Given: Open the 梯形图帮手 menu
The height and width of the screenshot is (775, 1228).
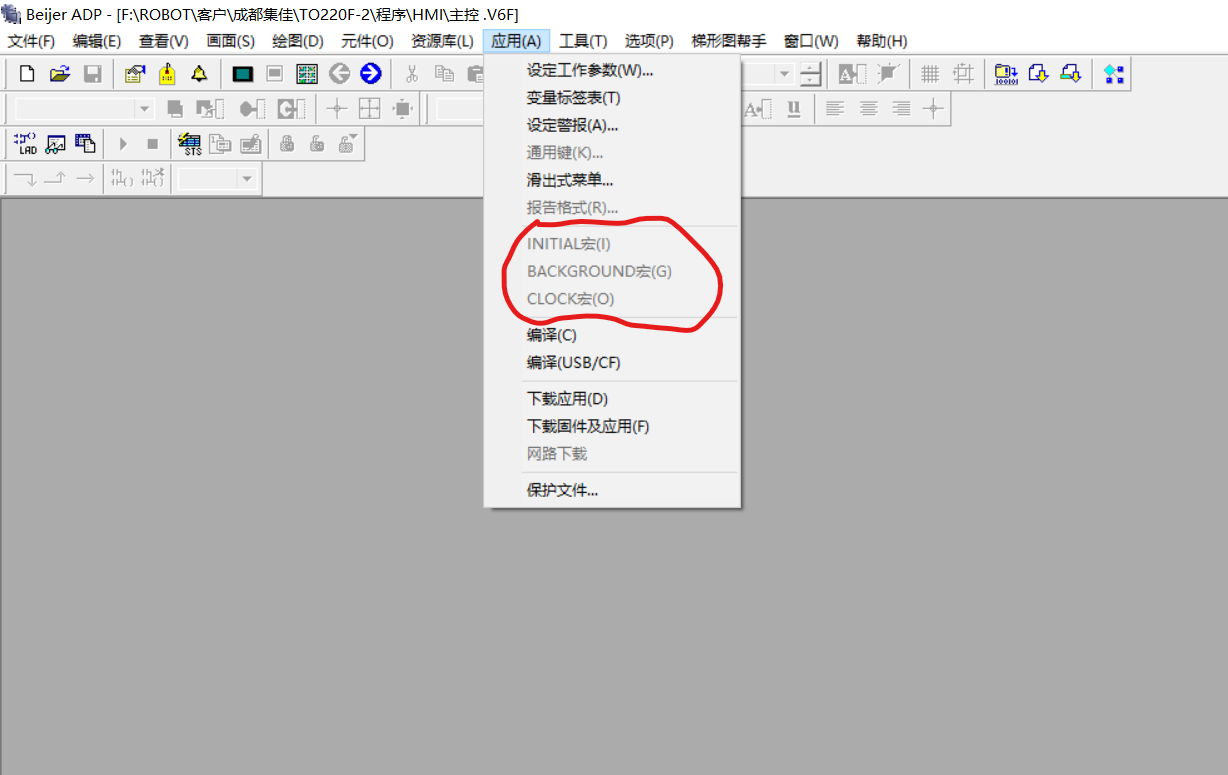Looking at the screenshot, I should 728,41.
